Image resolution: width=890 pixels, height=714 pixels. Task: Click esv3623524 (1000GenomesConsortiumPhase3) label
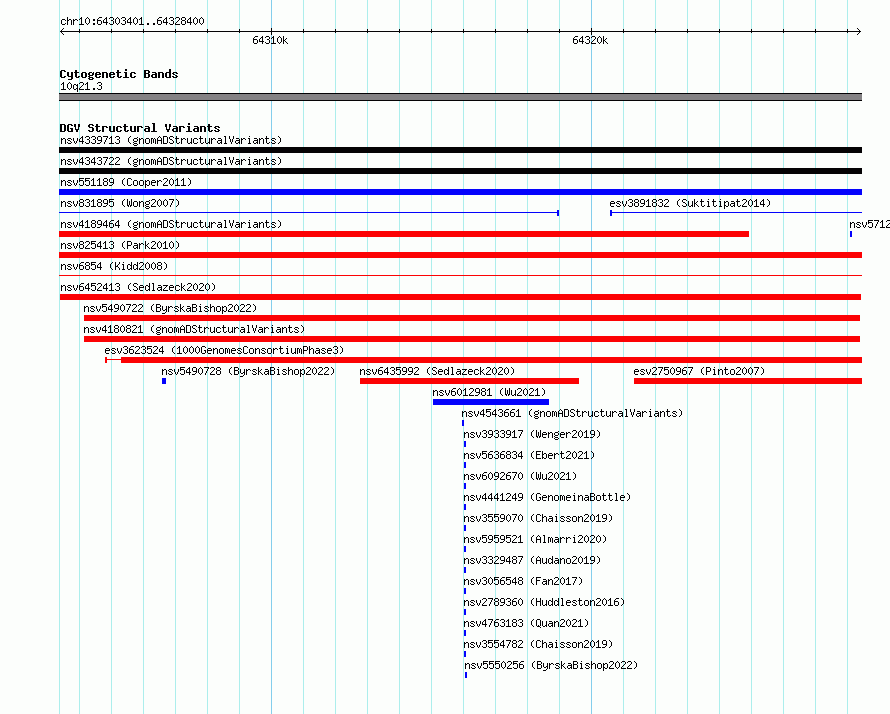[x=224, y=350]
